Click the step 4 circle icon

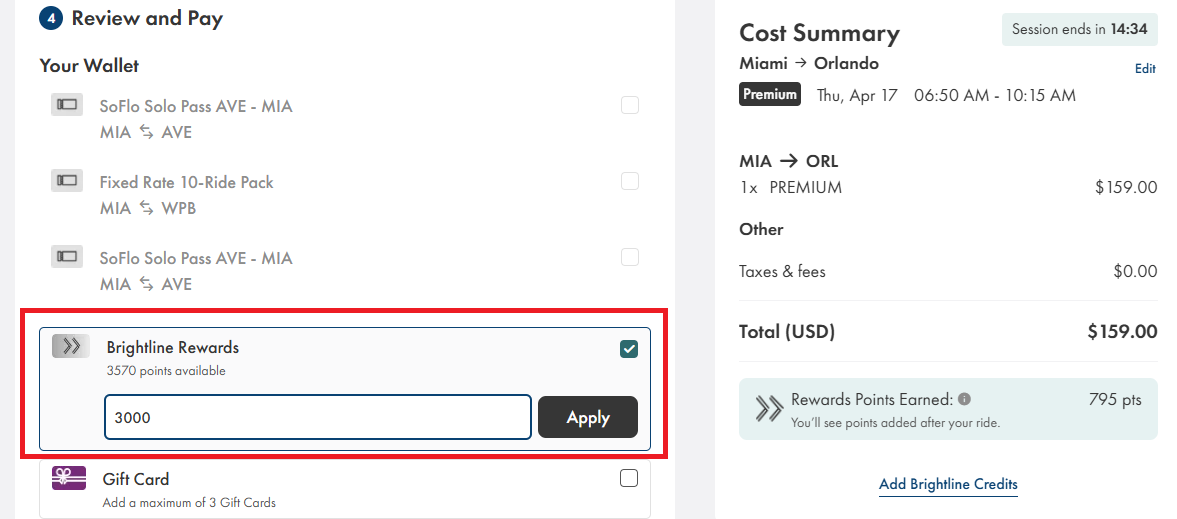pyautogui.click(x=51, y=18)
